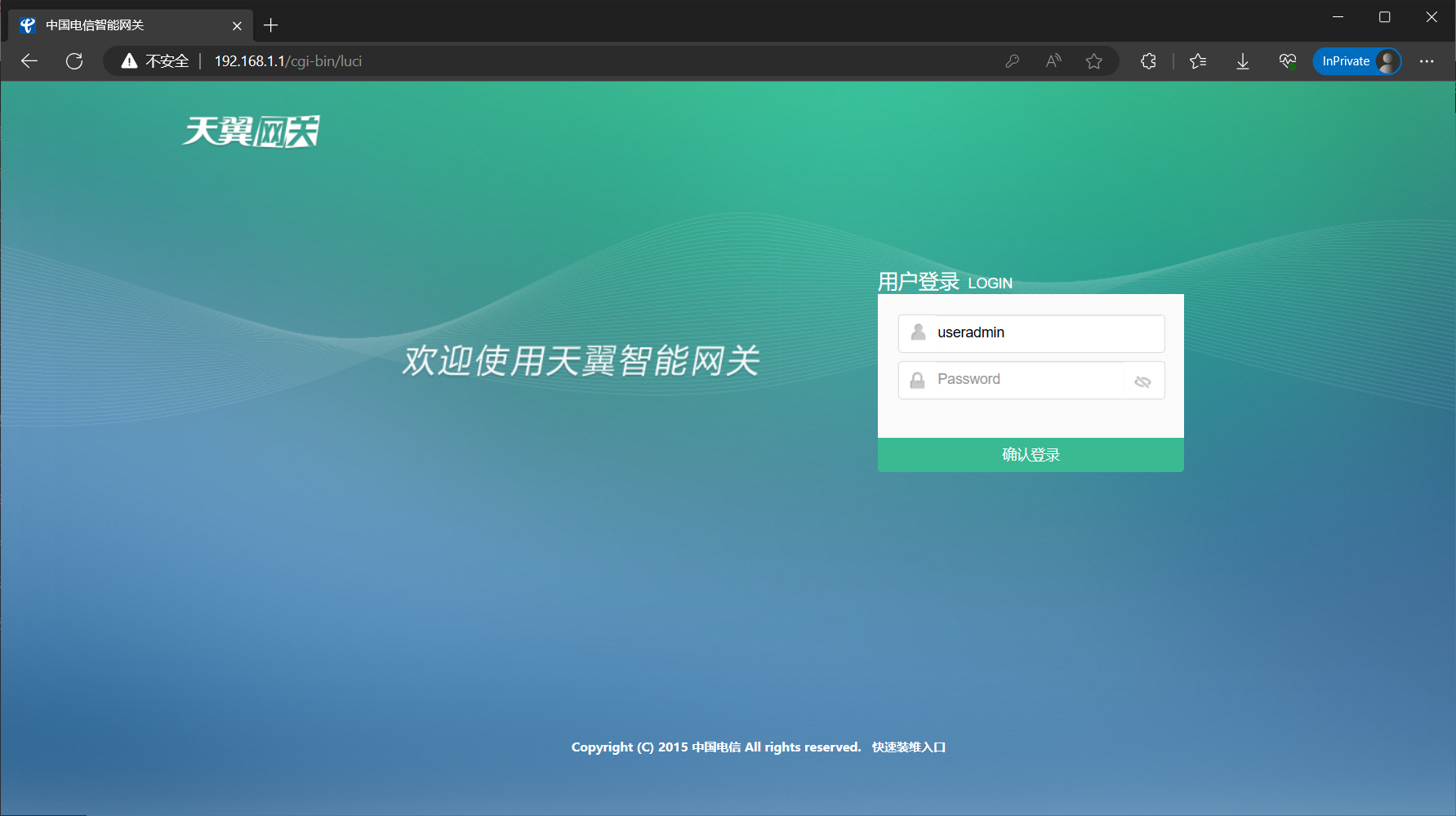The height and width of the screenshot is (816, 1456).
Task: Click the 不安全 security label
Action: (167, 61)
